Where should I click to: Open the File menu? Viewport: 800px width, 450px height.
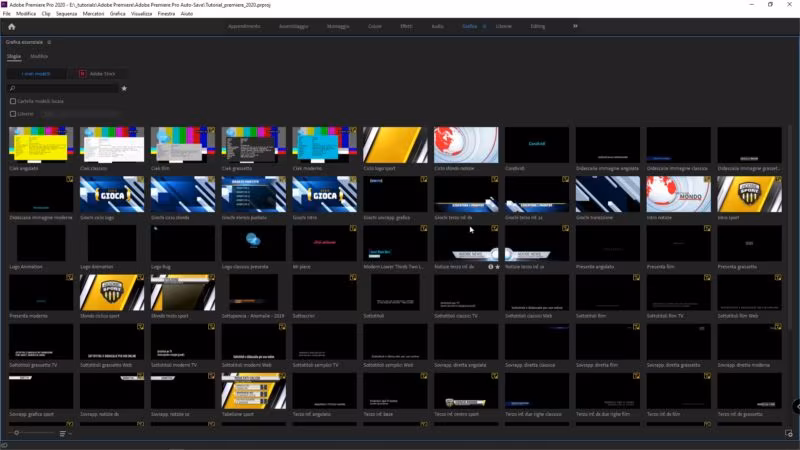click(x=6, y=14)
